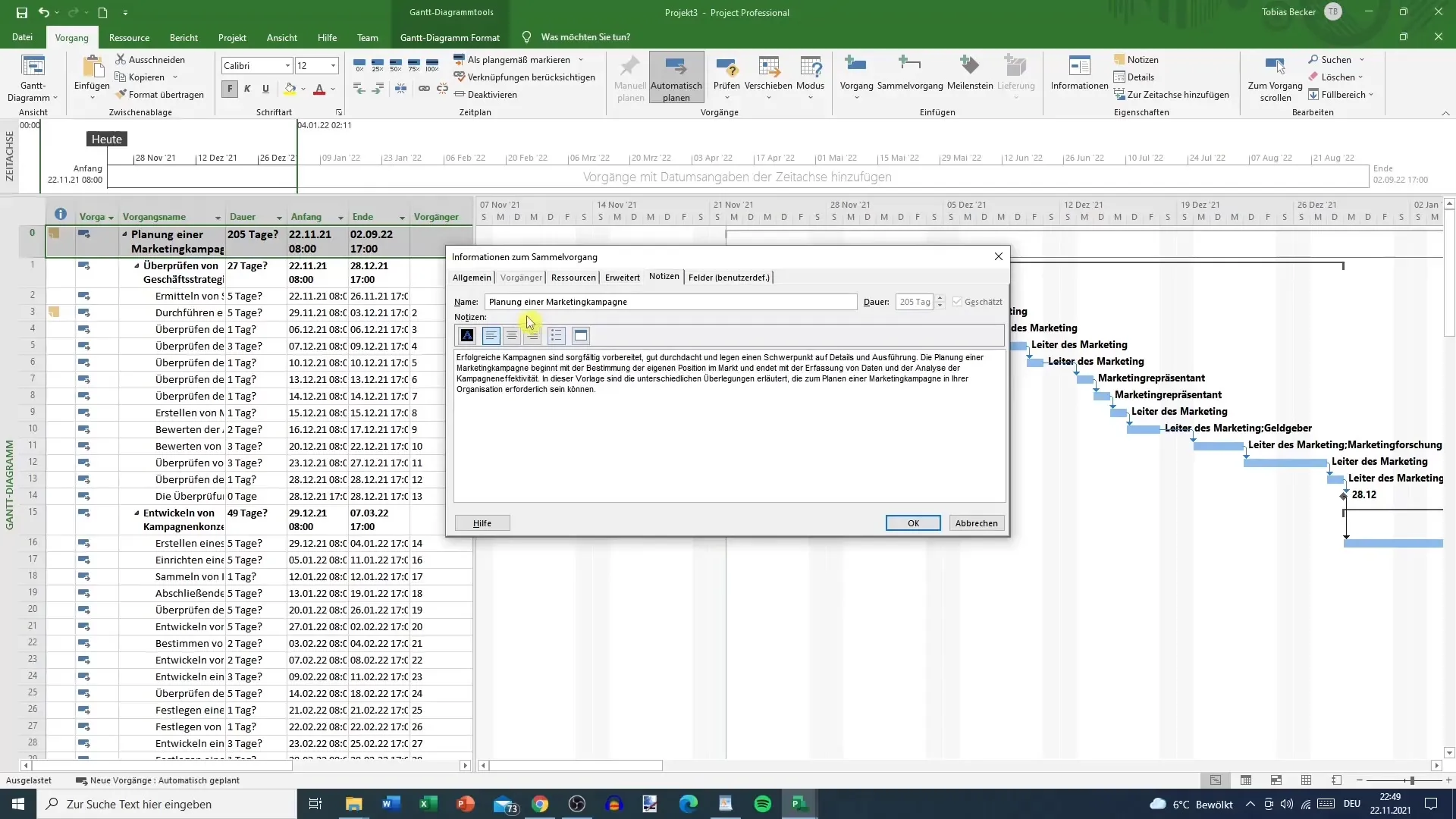Toggle underline U formatting button
This screenshot has width=1456, height=819.
coord(265,89)
